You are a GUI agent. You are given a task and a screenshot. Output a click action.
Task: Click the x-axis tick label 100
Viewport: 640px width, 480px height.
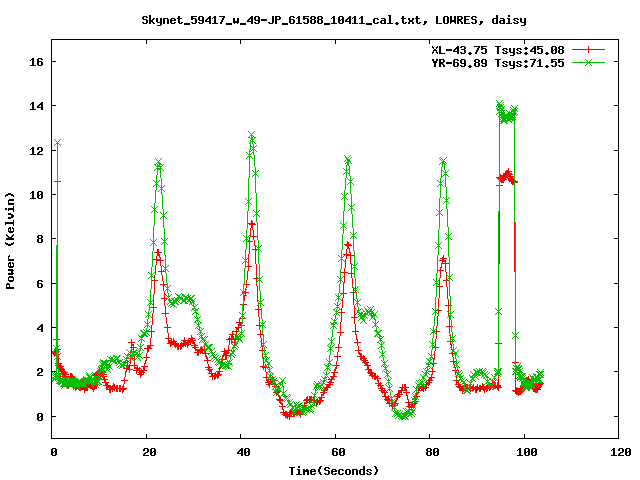point(527,452)
